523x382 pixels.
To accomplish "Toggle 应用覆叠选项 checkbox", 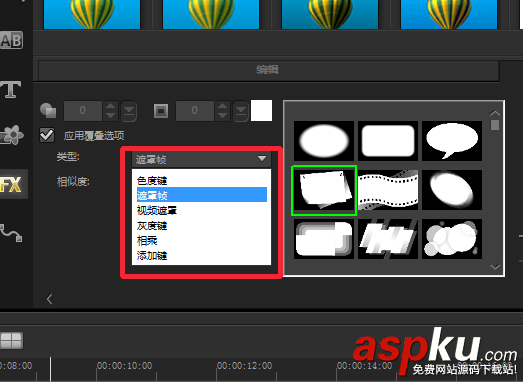I will [x=47, y=135].
